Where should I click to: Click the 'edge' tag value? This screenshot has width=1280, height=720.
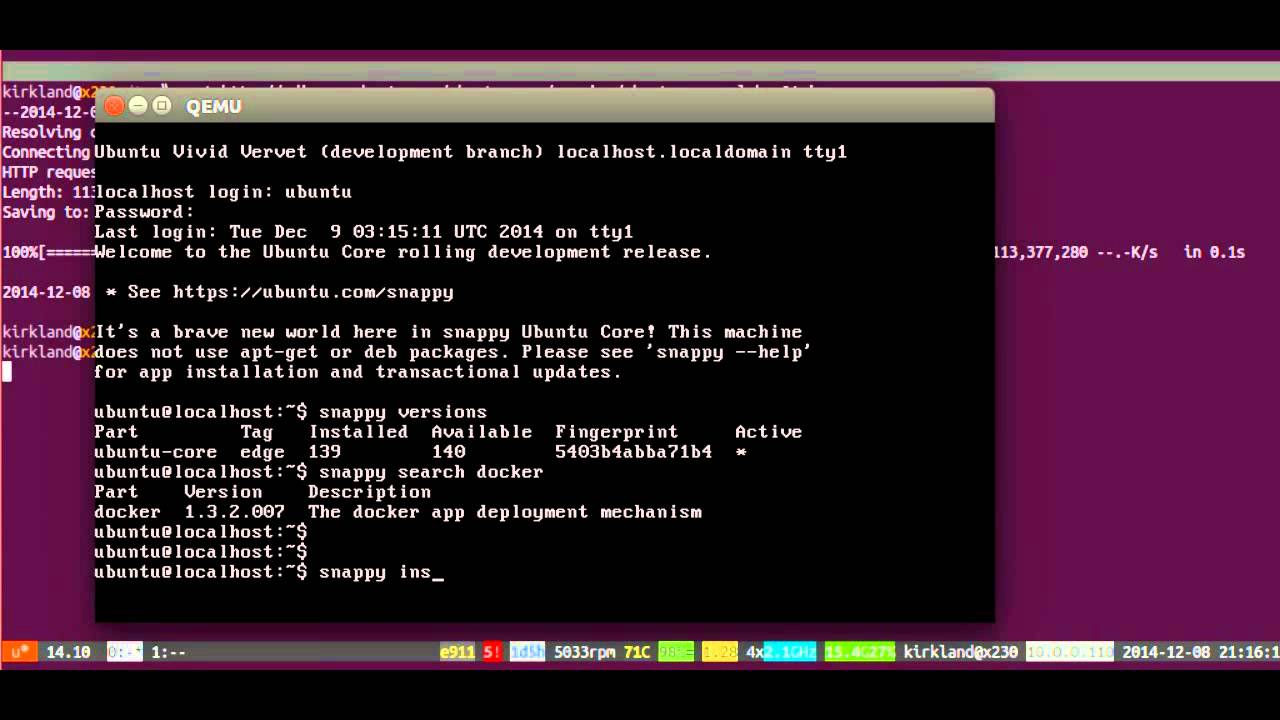[x=262, y=452]
